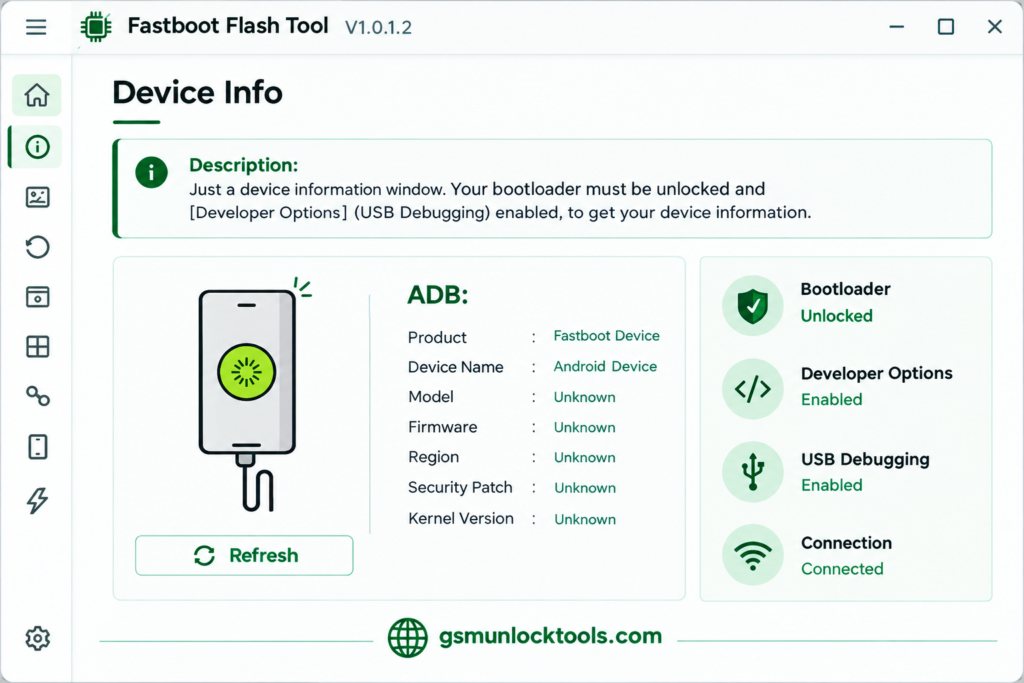Open settings gear in sidebar

click(x=37, y=638)
